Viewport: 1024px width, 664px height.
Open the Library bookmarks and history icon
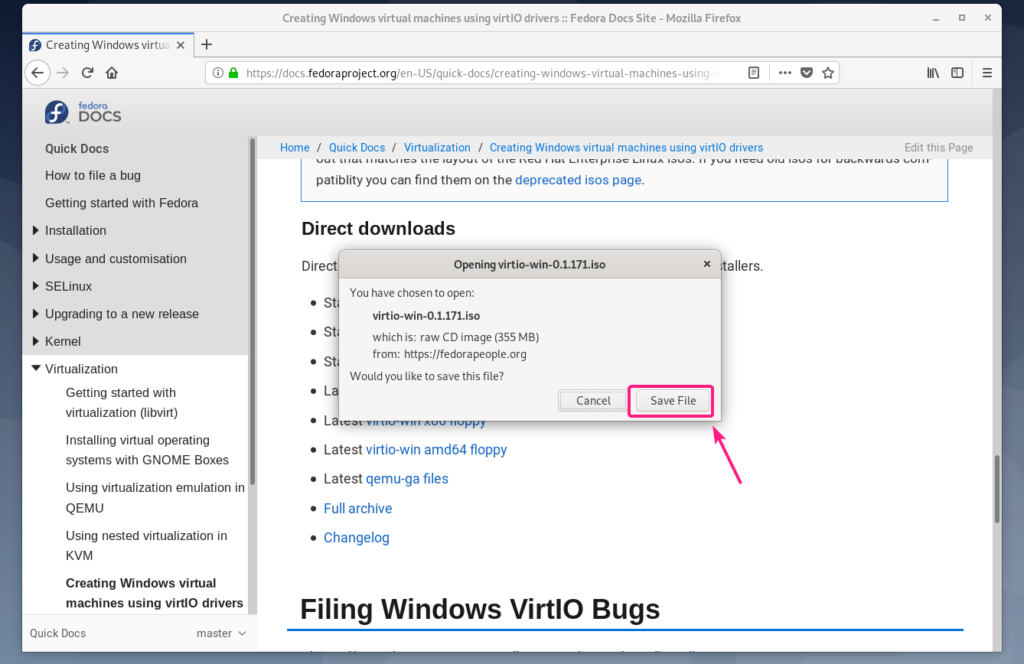(933, 72)
